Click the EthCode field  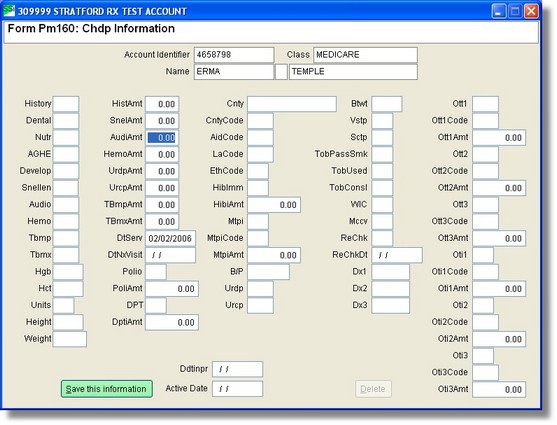click(x=258, y=171)
